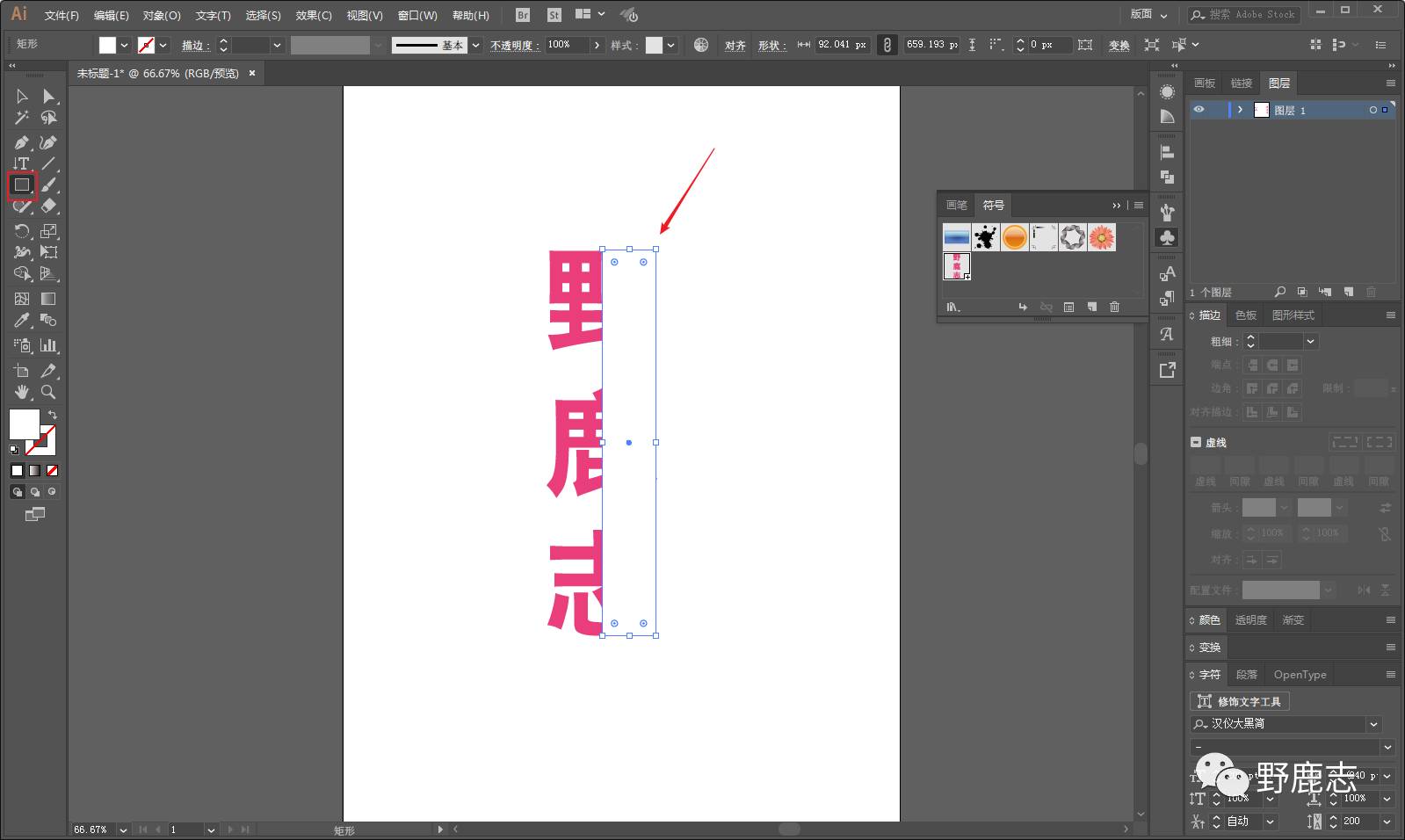Image resolution: width=1405 pixels, height=840 pixels.
Task: Select the Rectangle tool
Action: 22,185
